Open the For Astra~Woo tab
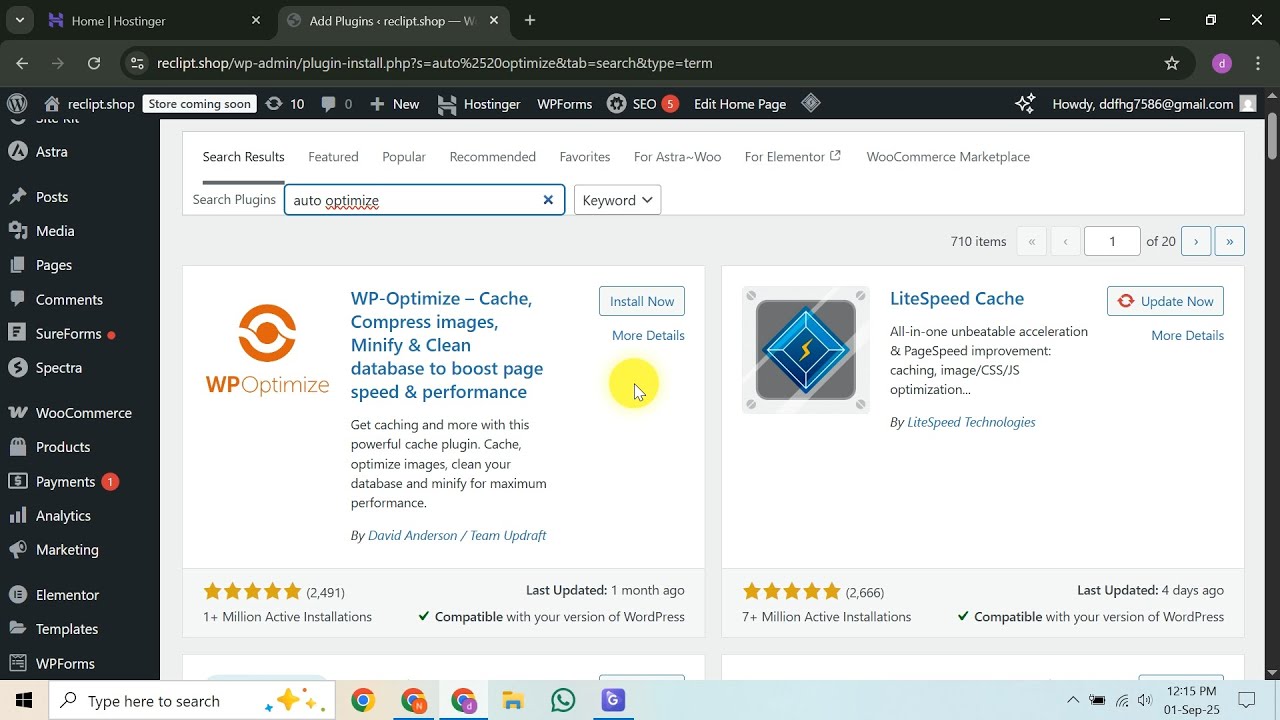Image resolution: width=1280 pixels, height=720 pixels. (677, 157)
